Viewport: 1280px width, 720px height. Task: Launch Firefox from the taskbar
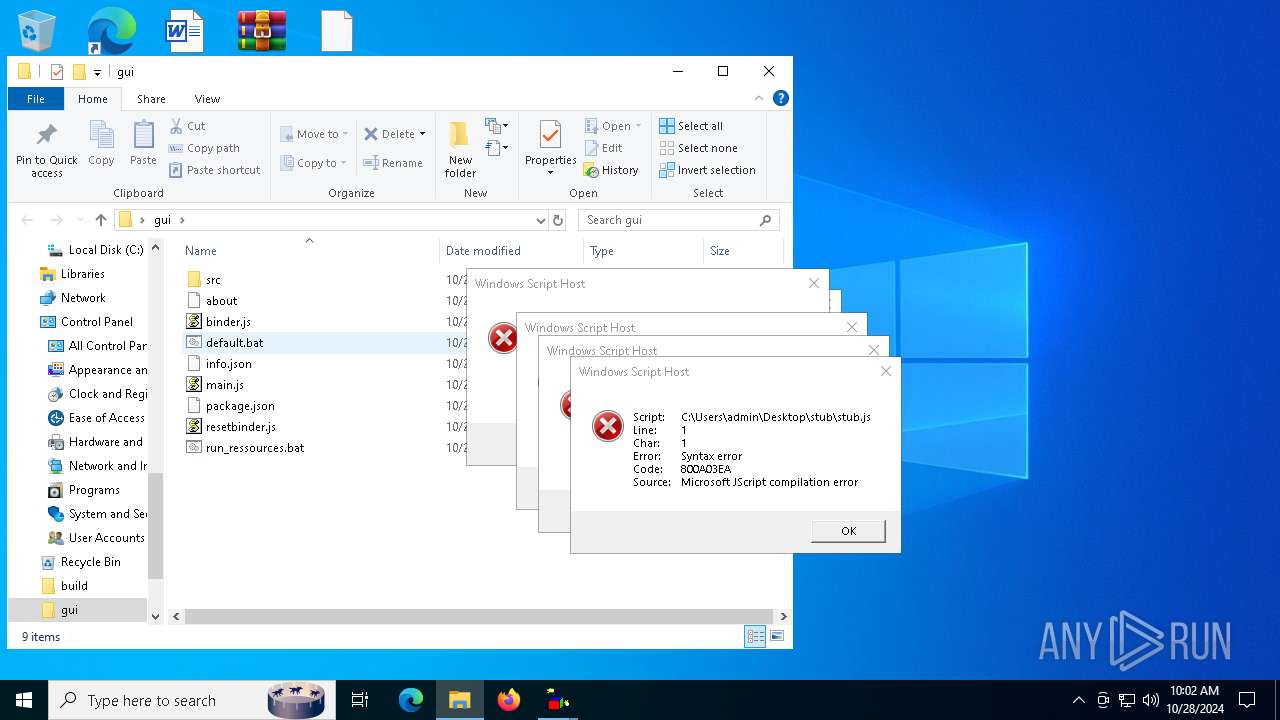coord(509,700)
